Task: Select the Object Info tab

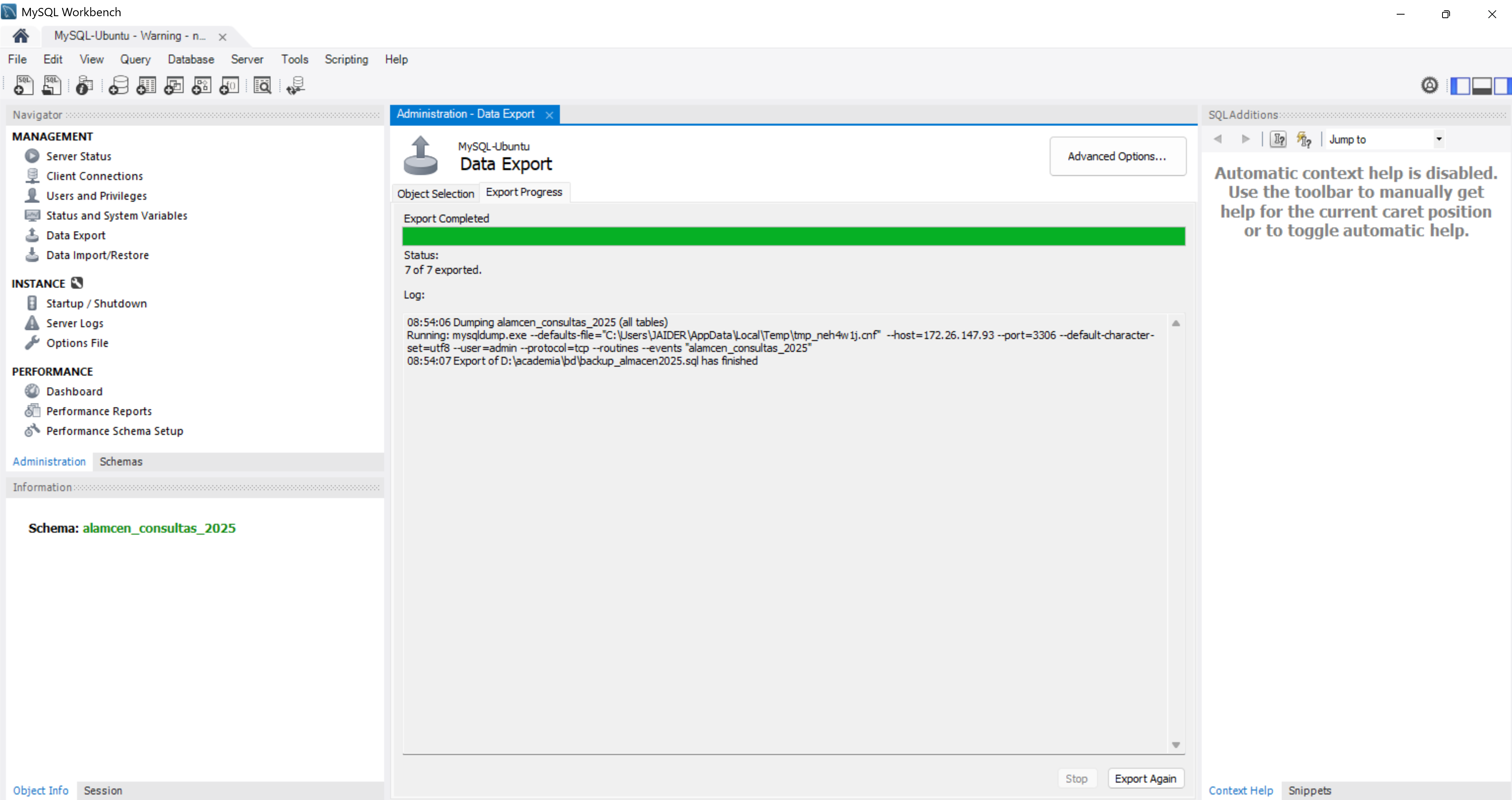Action: point(41,791)
